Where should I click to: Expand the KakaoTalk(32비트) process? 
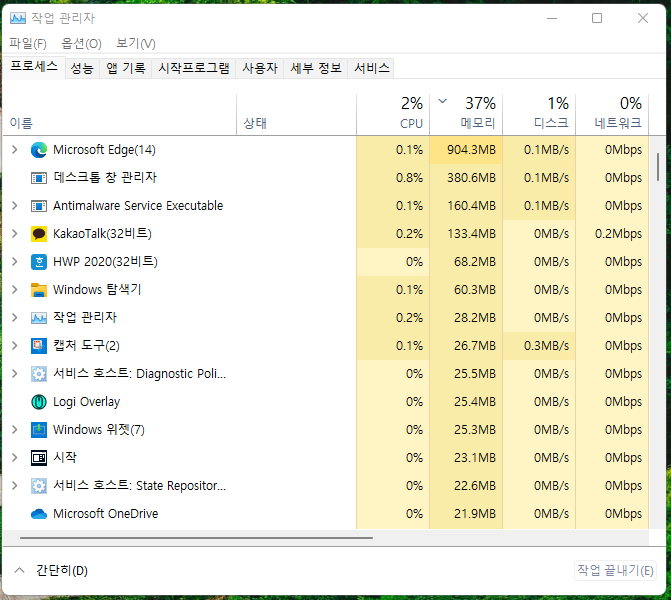pyautogui.click(x=15, y=234)
